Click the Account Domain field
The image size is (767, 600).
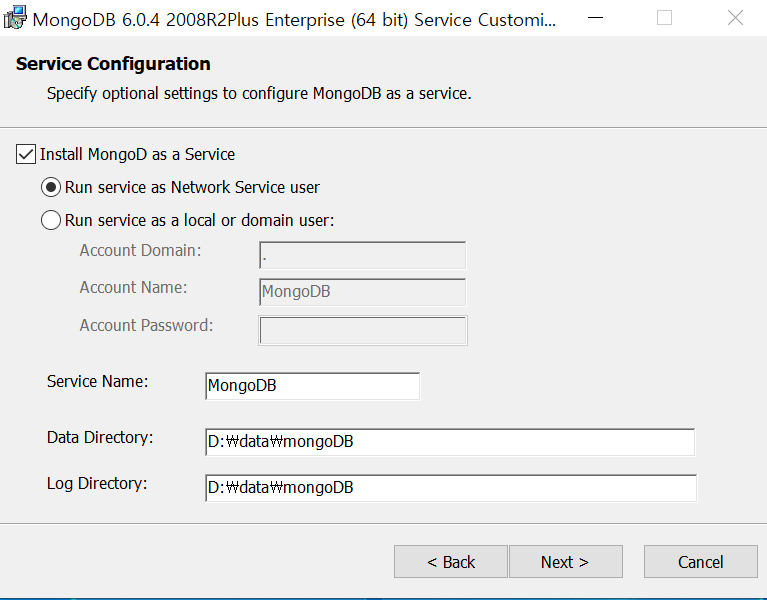[362, 255]
